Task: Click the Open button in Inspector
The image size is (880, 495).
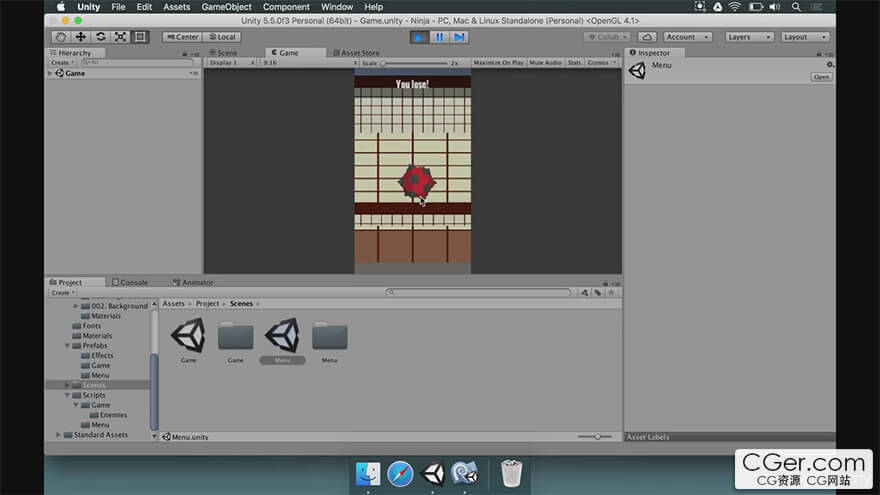Action: click(x=821, y=77)
